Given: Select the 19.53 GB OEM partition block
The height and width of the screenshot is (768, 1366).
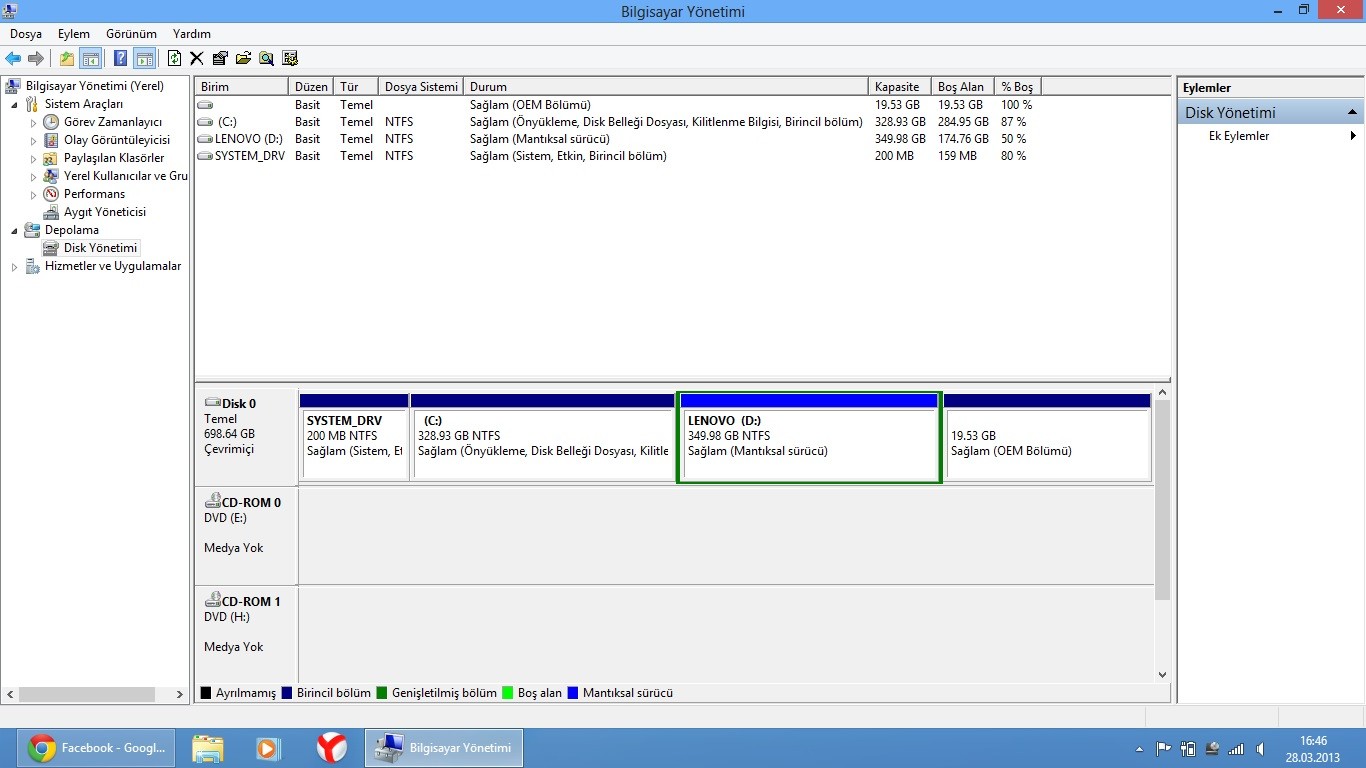Looking at the screenshot, I should tap(1047, 437).
